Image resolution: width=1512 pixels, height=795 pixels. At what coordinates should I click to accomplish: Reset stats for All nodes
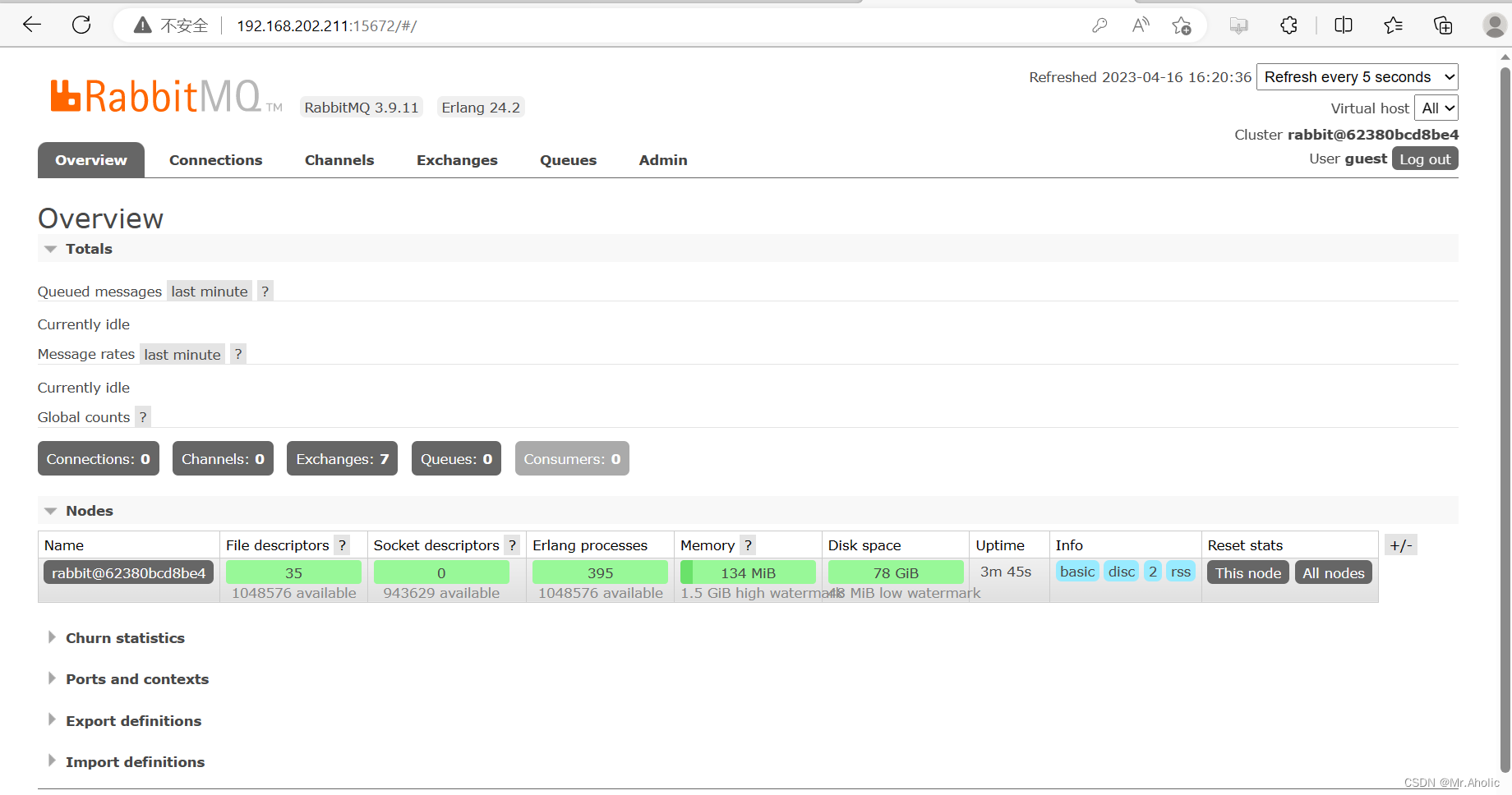coord(1333,572)
